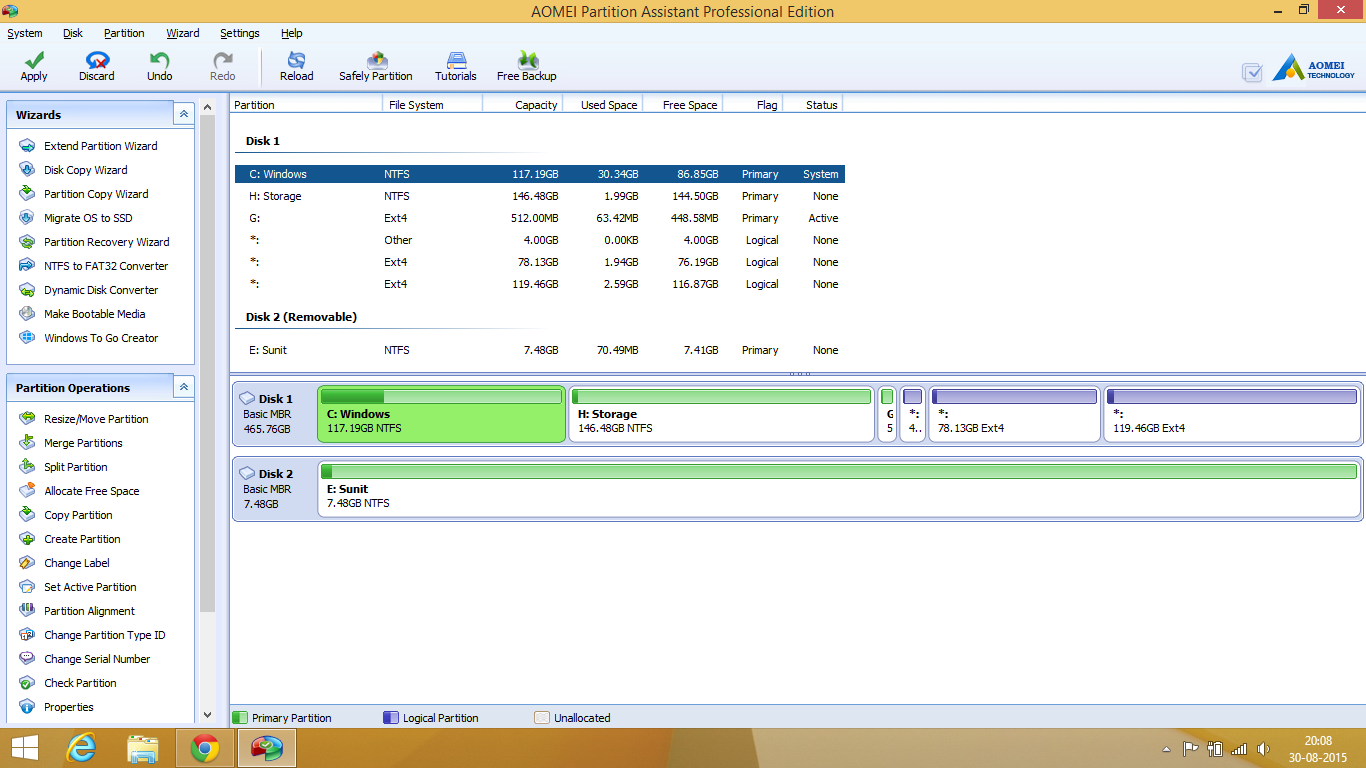Select the E: Sunit partition row
The image size is (1366, 768).
[x=540, y=350]
